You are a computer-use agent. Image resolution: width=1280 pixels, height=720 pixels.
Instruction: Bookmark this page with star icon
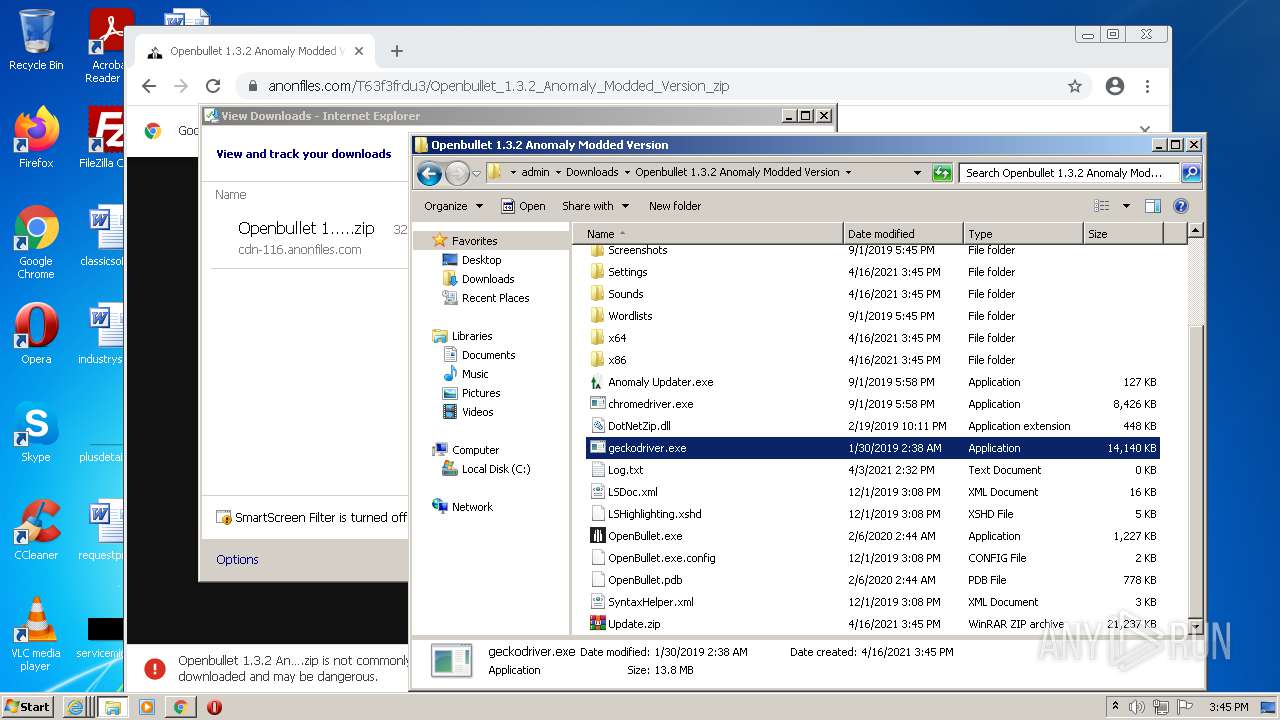[1075, 86]
